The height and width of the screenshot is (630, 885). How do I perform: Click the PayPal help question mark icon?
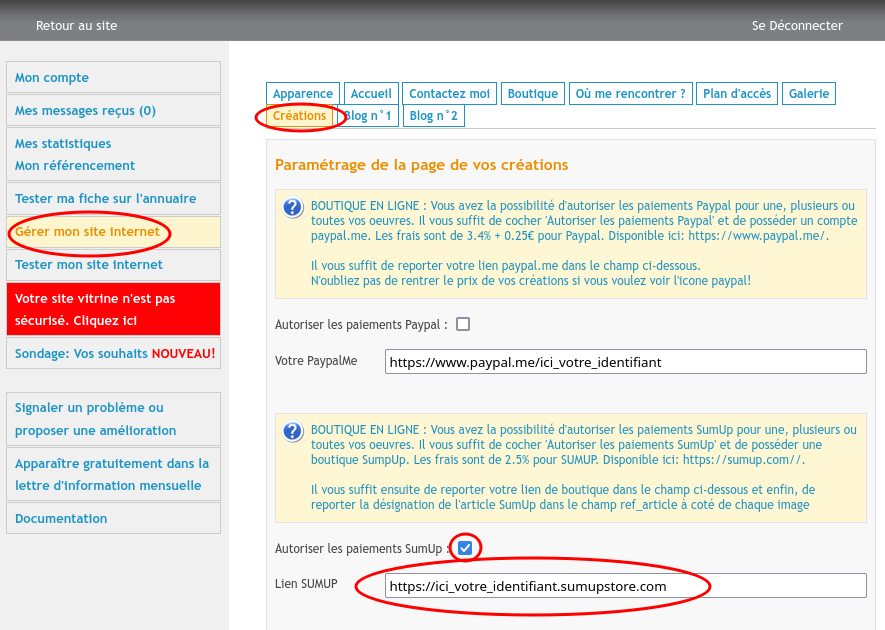point(292,208)
